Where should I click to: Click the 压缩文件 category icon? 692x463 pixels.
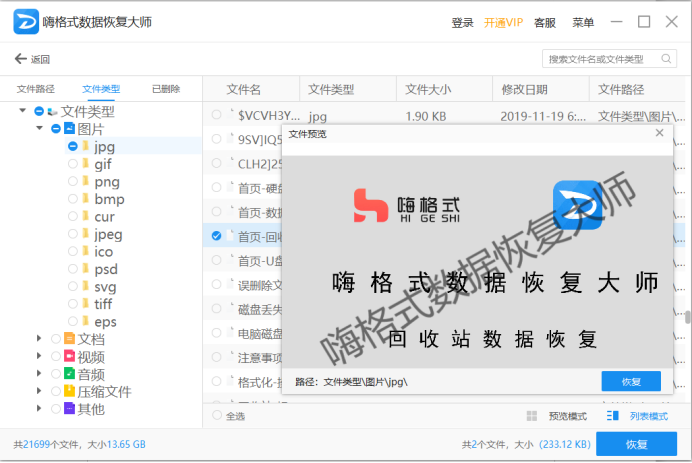(x=69, y=391)
